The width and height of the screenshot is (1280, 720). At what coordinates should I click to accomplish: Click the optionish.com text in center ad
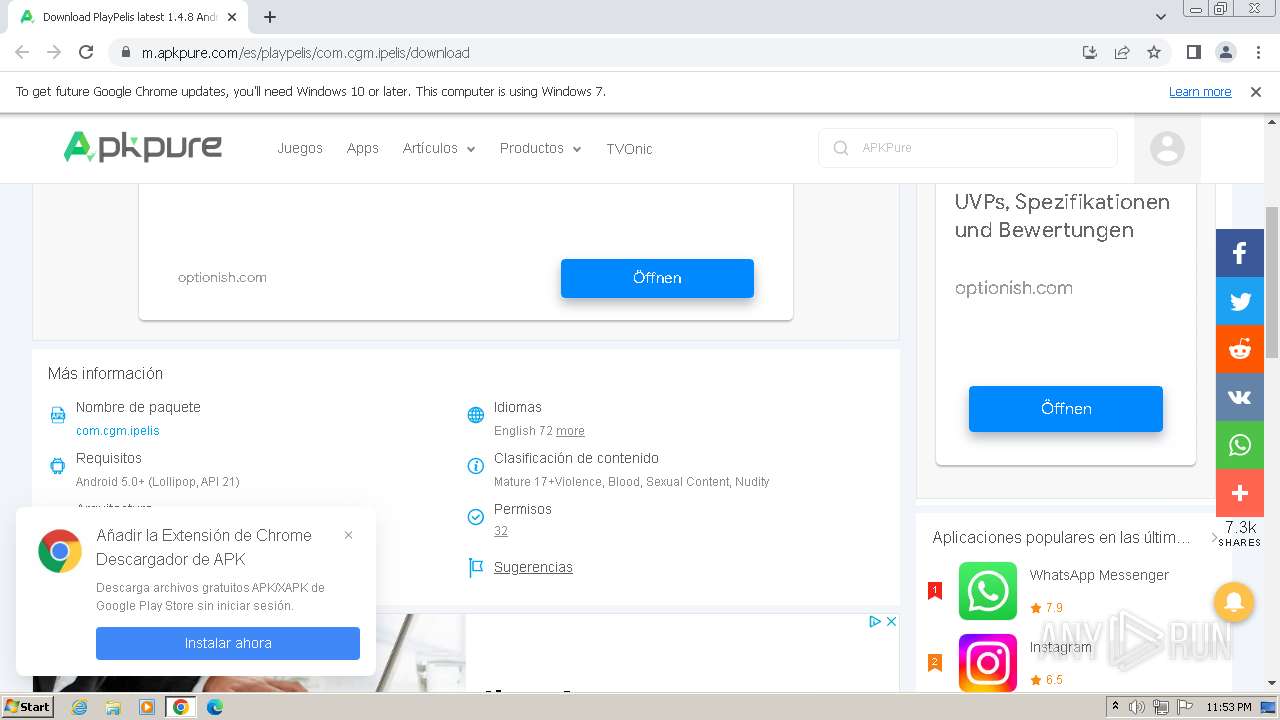222,278
